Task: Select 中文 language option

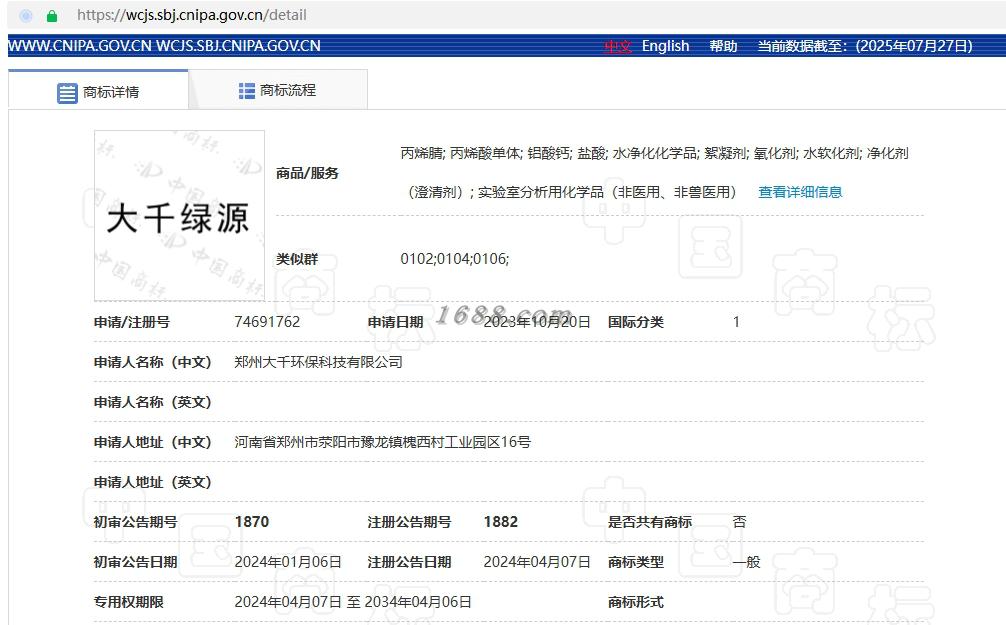Action: (618, 46)
